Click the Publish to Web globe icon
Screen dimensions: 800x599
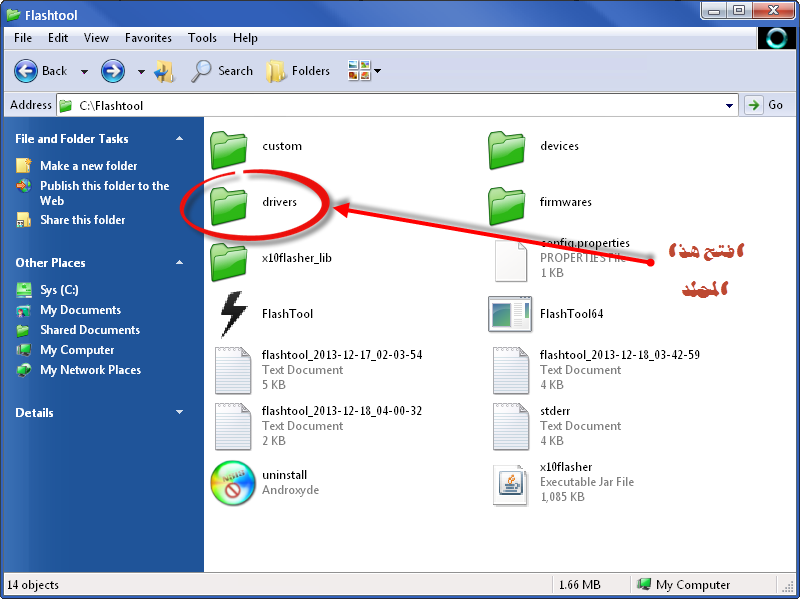tap(23, 186)
